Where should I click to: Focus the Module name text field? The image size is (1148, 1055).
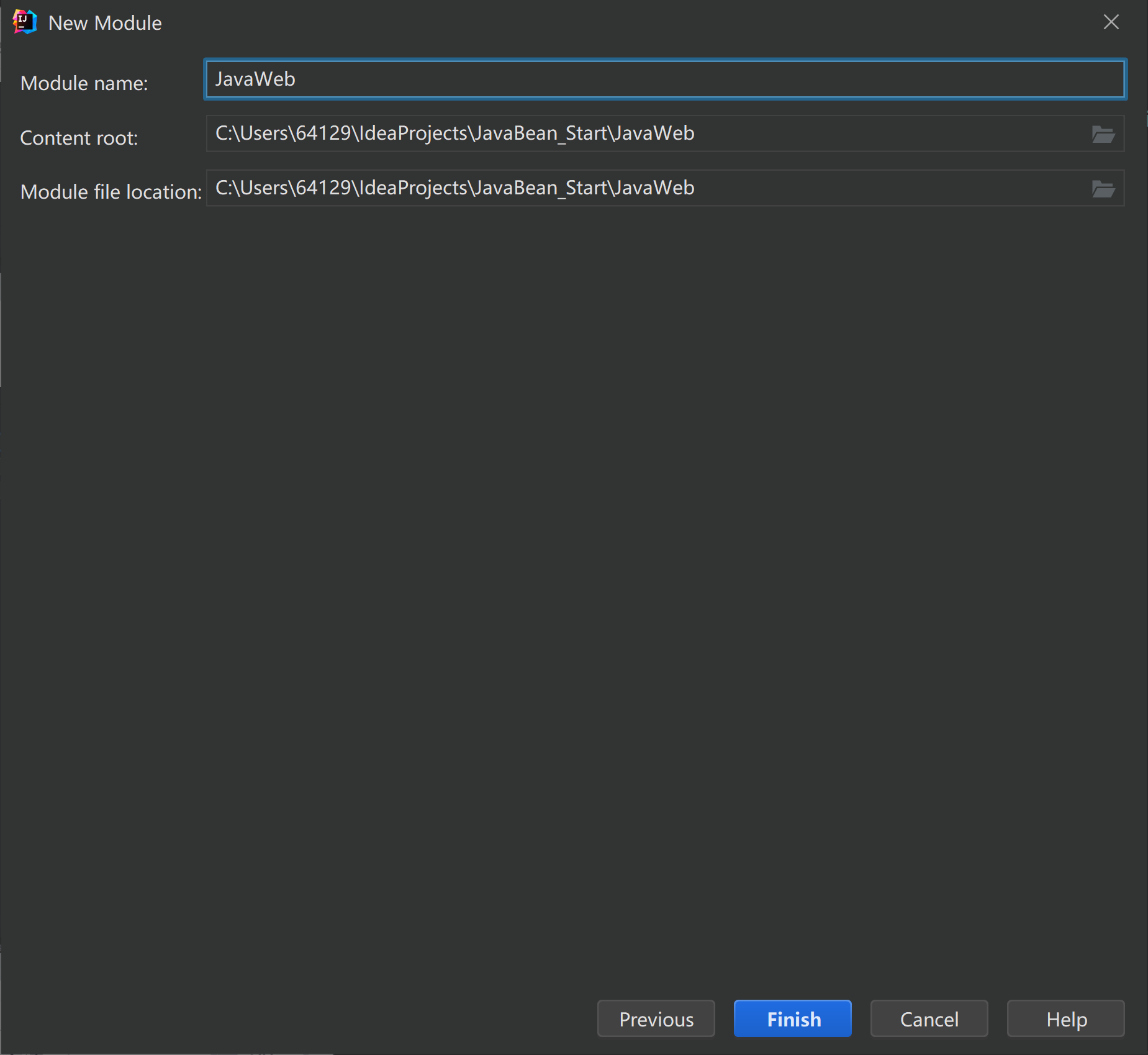point(664,79)
